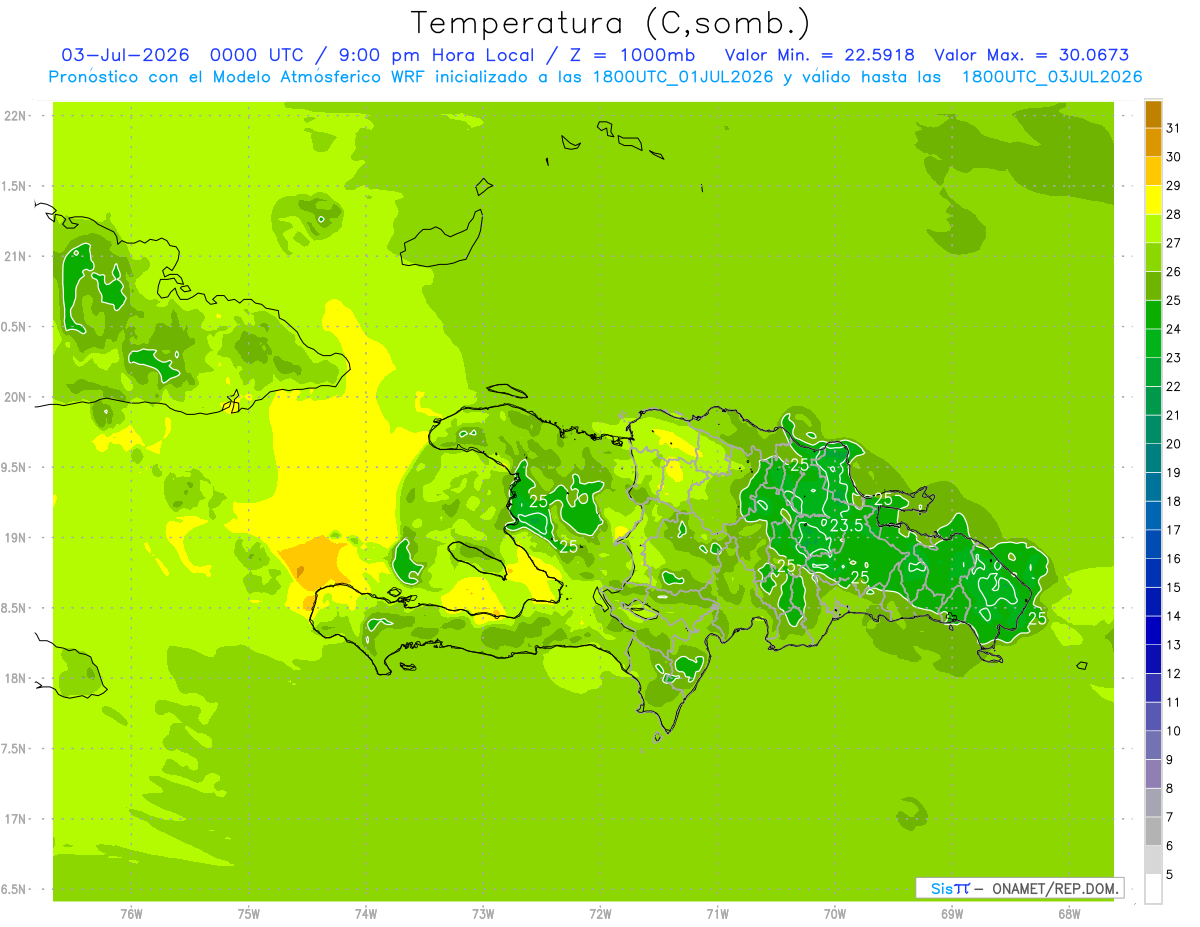The height and width of the screenshot is (927, 1200).
Task: Pick the legend color band between 24 and 25
Action: coord(1153,315)
